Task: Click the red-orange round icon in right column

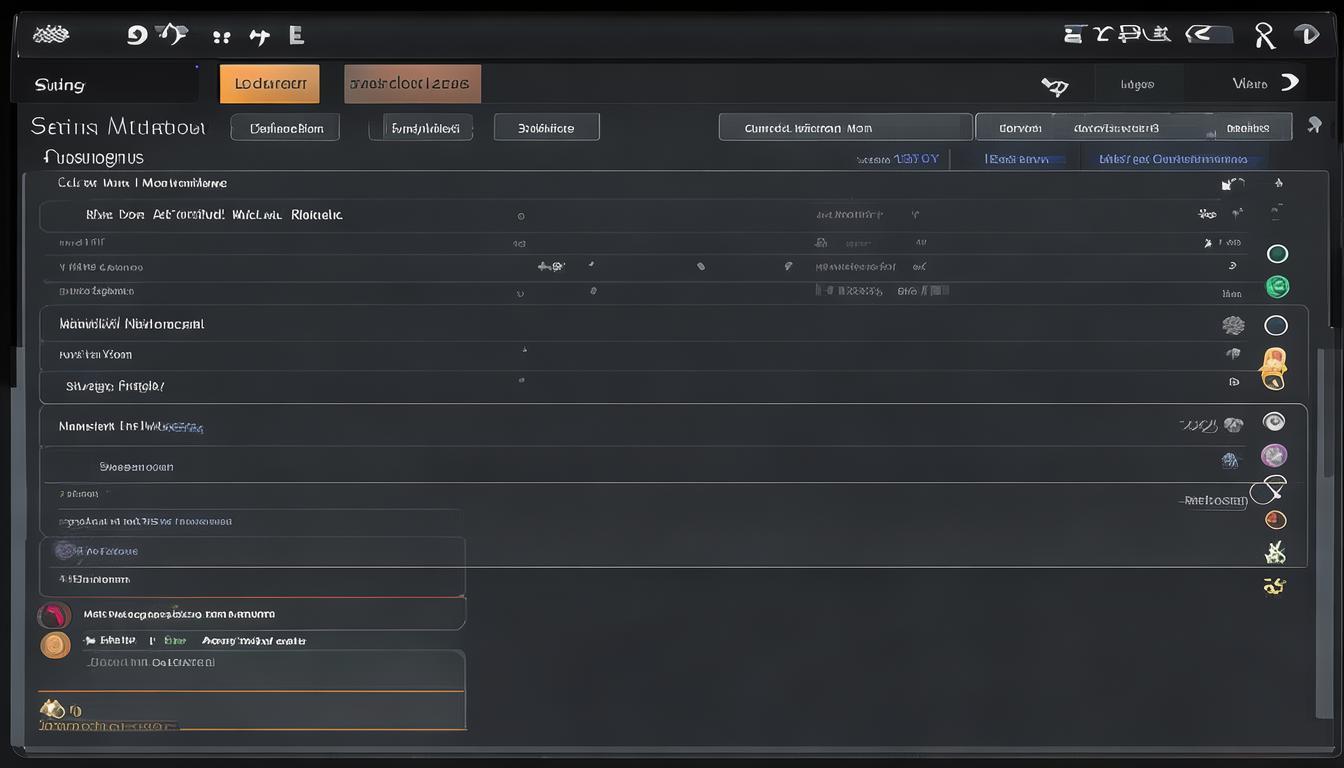Action: pyautogui.click(x=1275, y=520)
